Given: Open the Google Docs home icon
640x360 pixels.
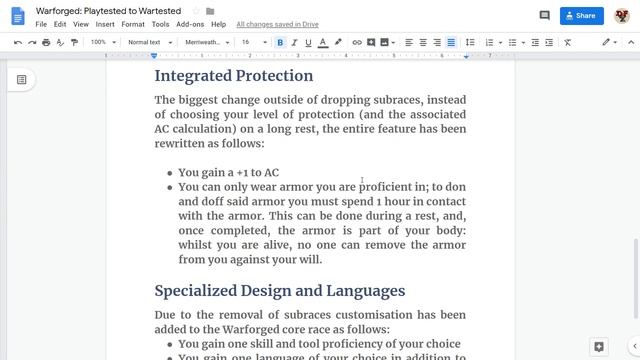Looking at the screenshot, I should point(18,16).
